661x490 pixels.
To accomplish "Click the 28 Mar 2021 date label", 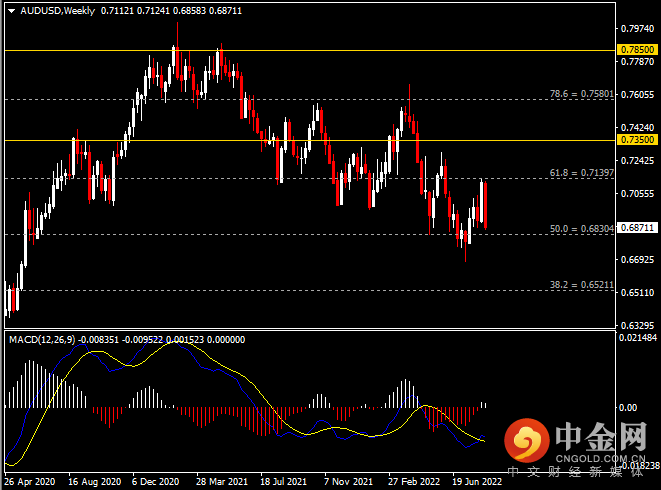I will (222, 482).
